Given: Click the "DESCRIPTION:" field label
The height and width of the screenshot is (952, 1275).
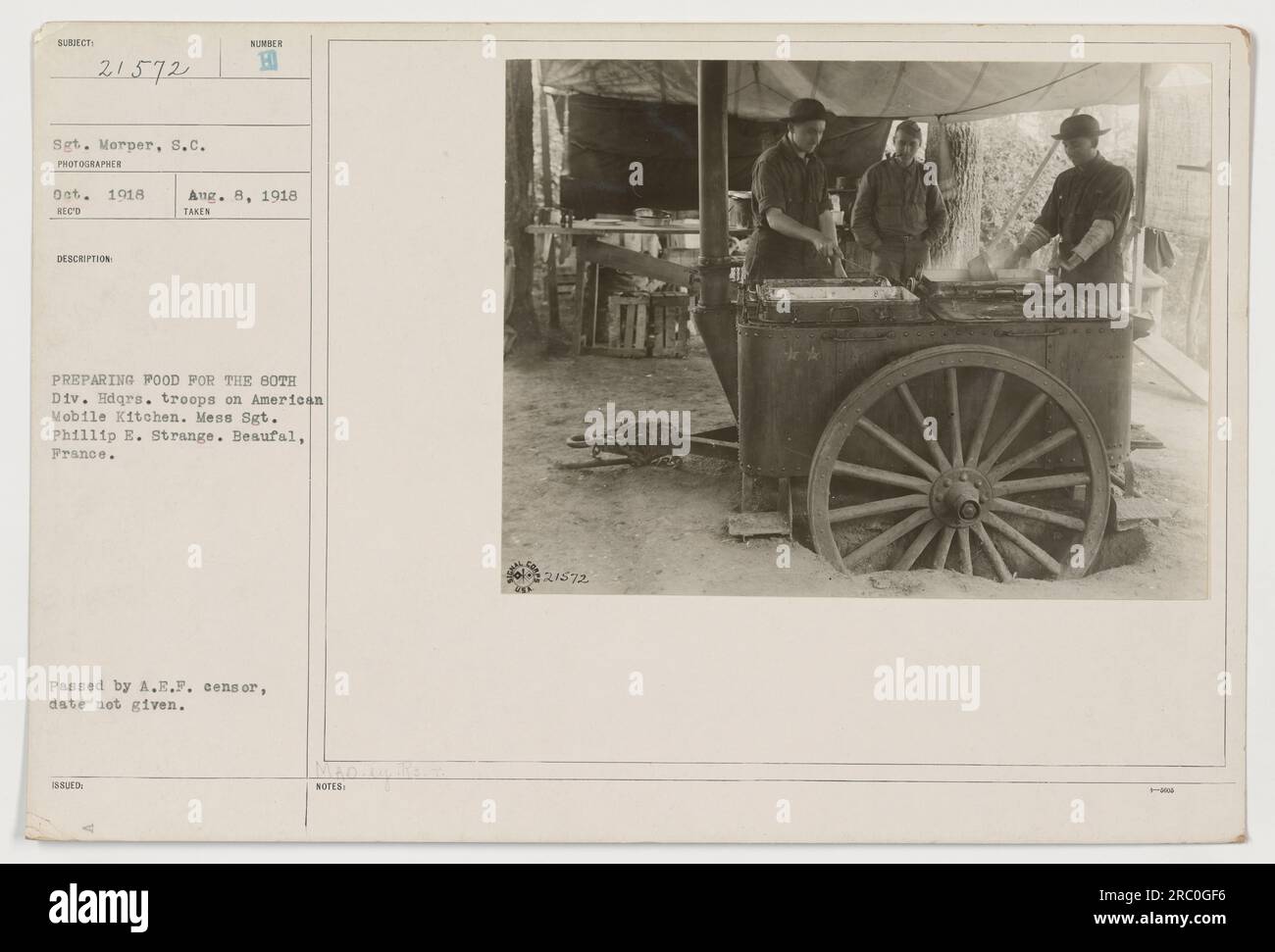Looking at the screenshot, I should tap(85, 260).
